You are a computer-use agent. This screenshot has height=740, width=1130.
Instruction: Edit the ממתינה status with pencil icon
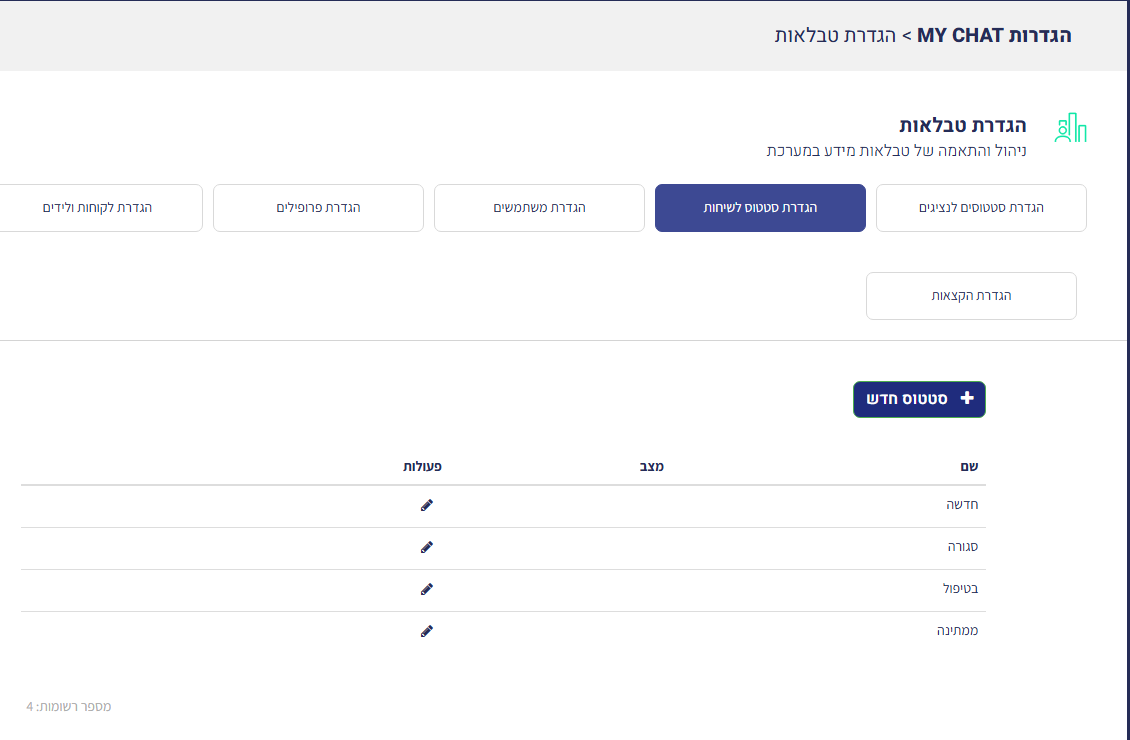[x=427, y=631]
